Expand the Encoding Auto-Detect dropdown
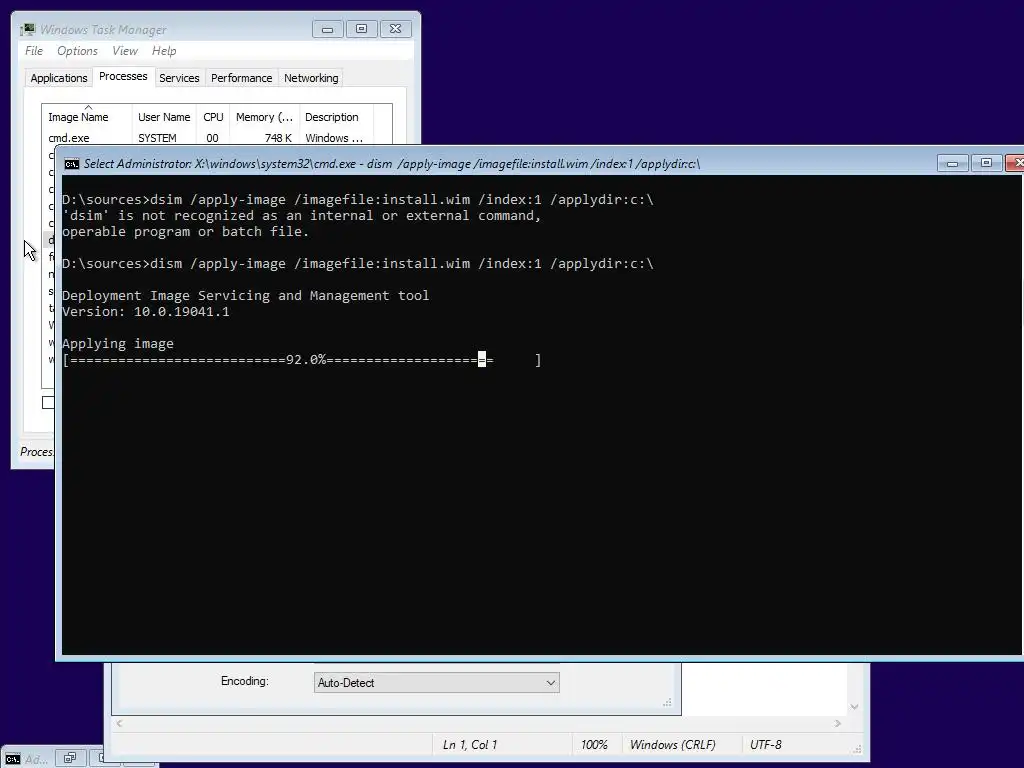 click(436, 682)
